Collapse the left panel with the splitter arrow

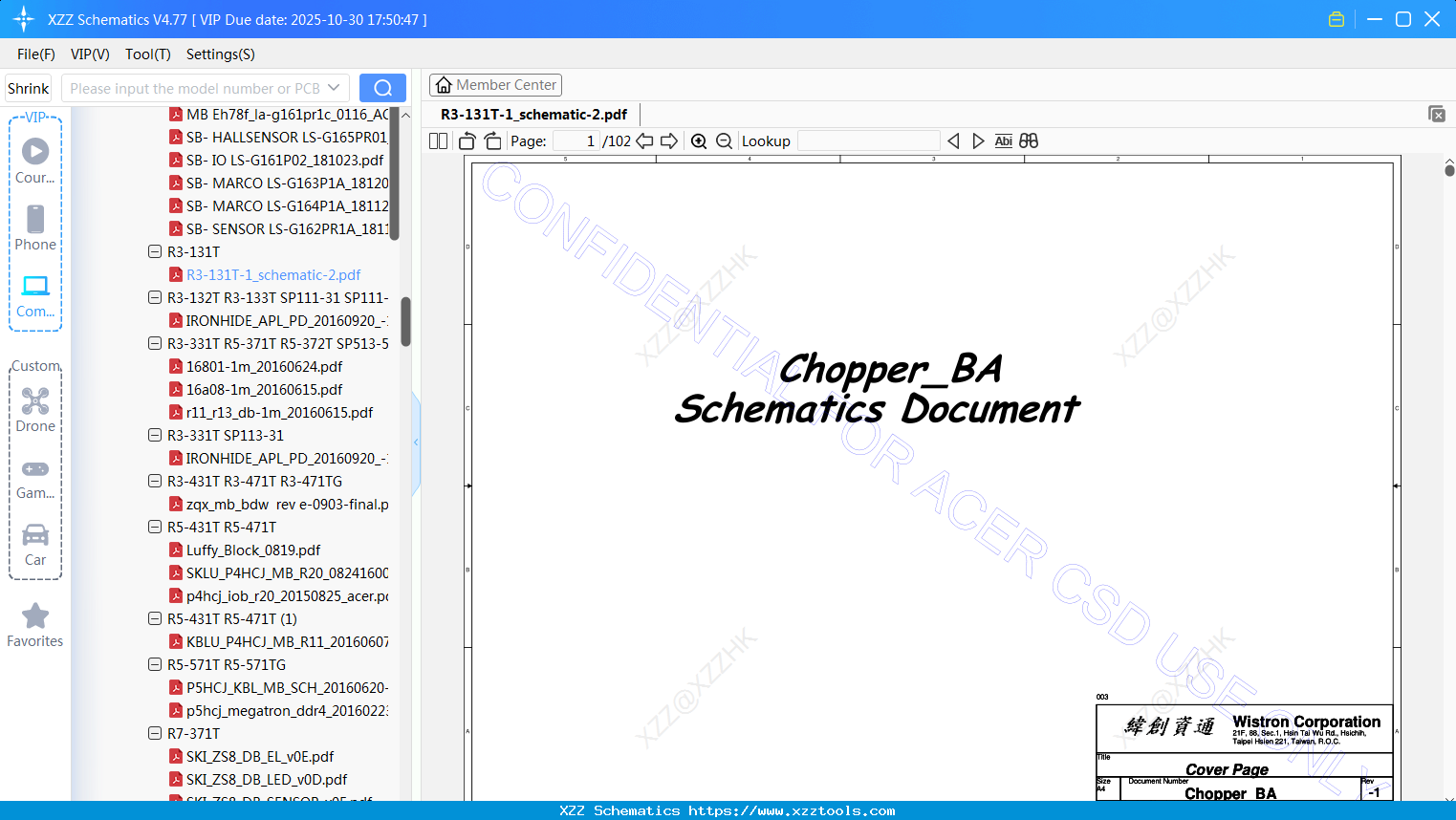(416, 442)
